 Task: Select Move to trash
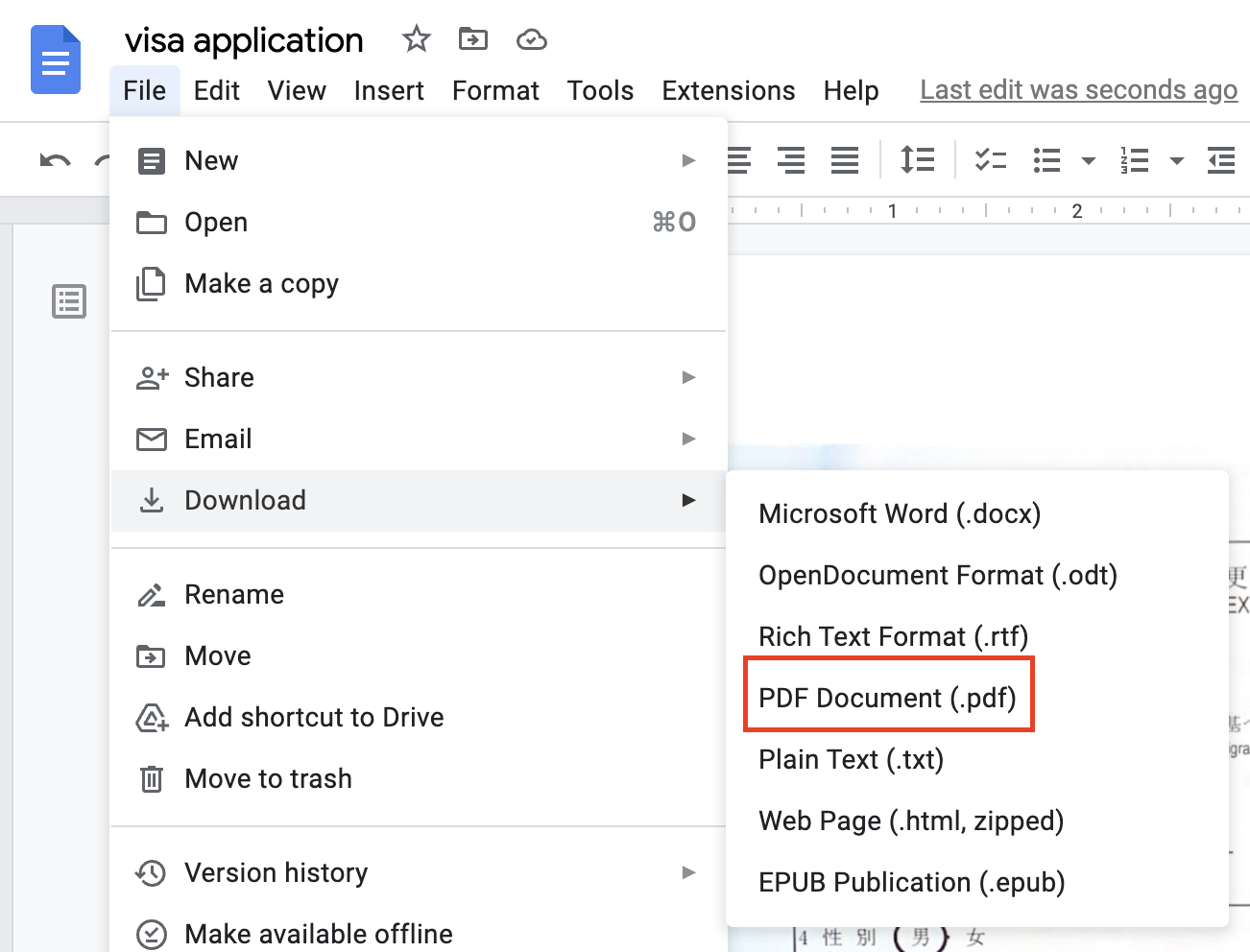[419, 778]
